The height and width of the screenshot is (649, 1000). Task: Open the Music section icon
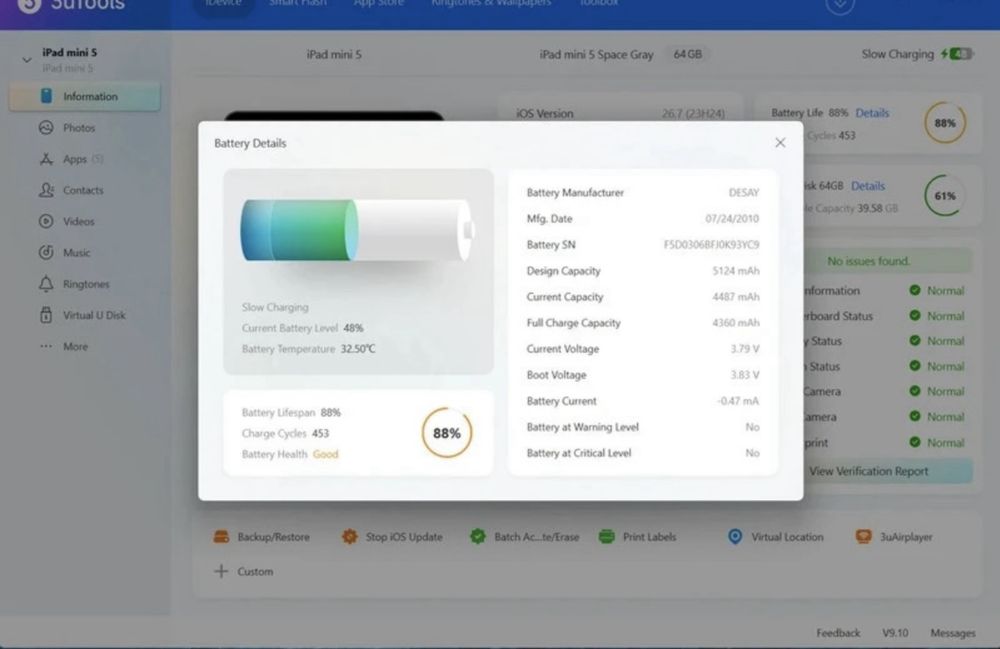[46, 252]
